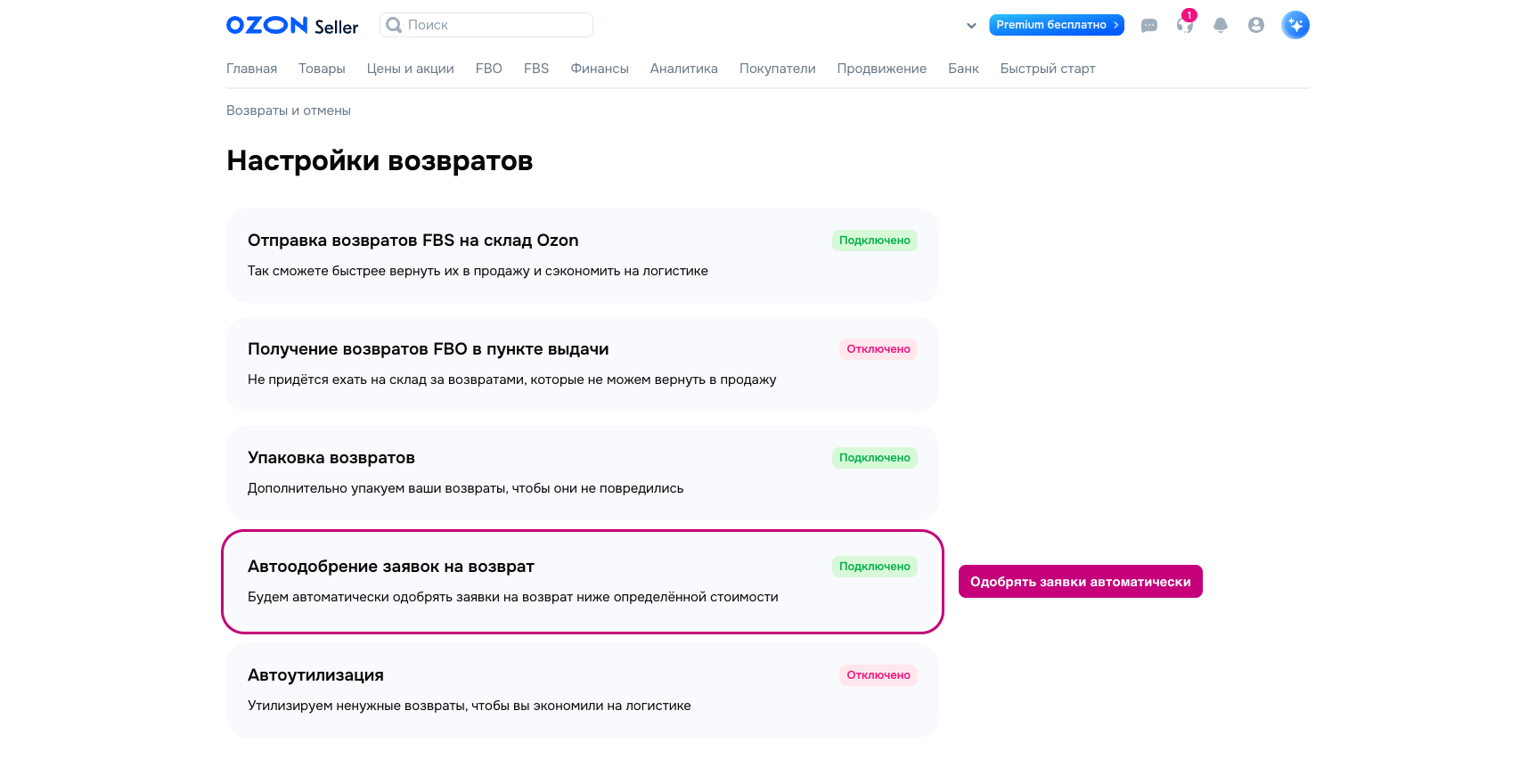Open the FBO menu item

489,69
